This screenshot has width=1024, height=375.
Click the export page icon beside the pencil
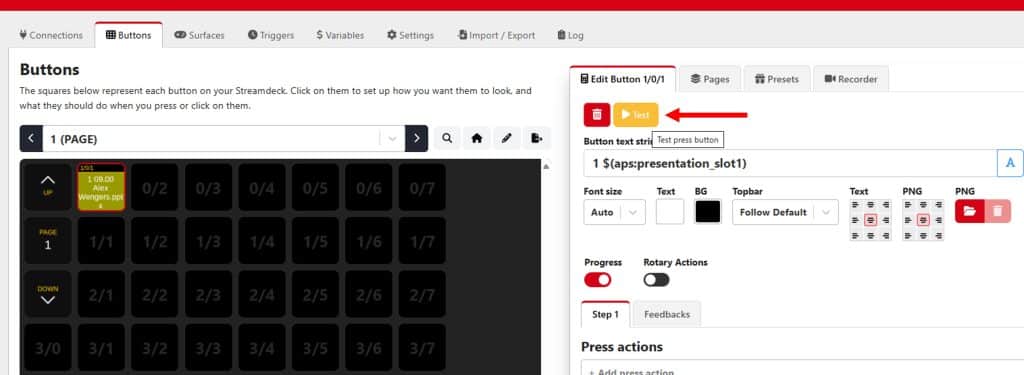coord(537,139)
